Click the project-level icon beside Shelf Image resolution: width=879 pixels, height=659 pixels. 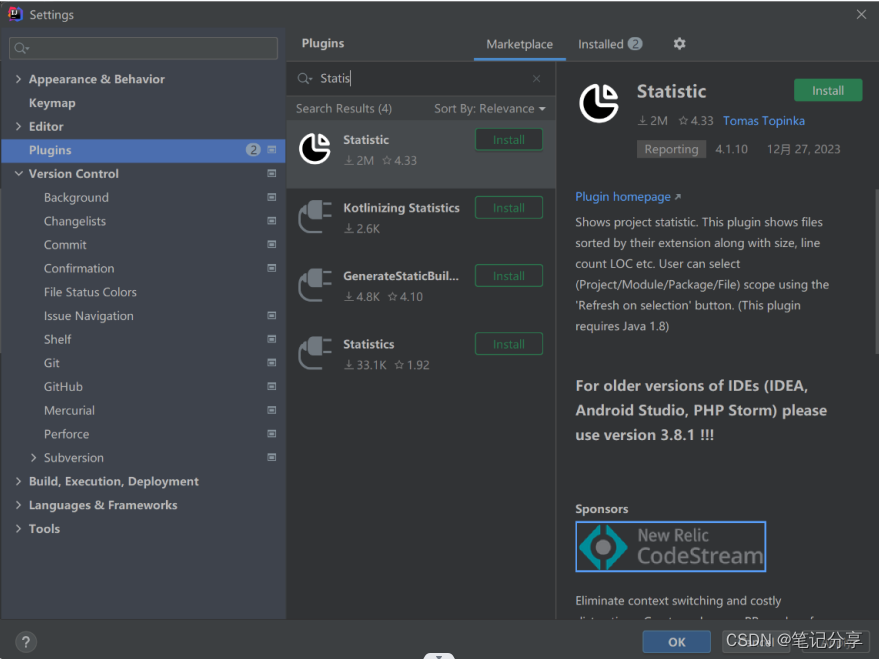pos(272,339)
